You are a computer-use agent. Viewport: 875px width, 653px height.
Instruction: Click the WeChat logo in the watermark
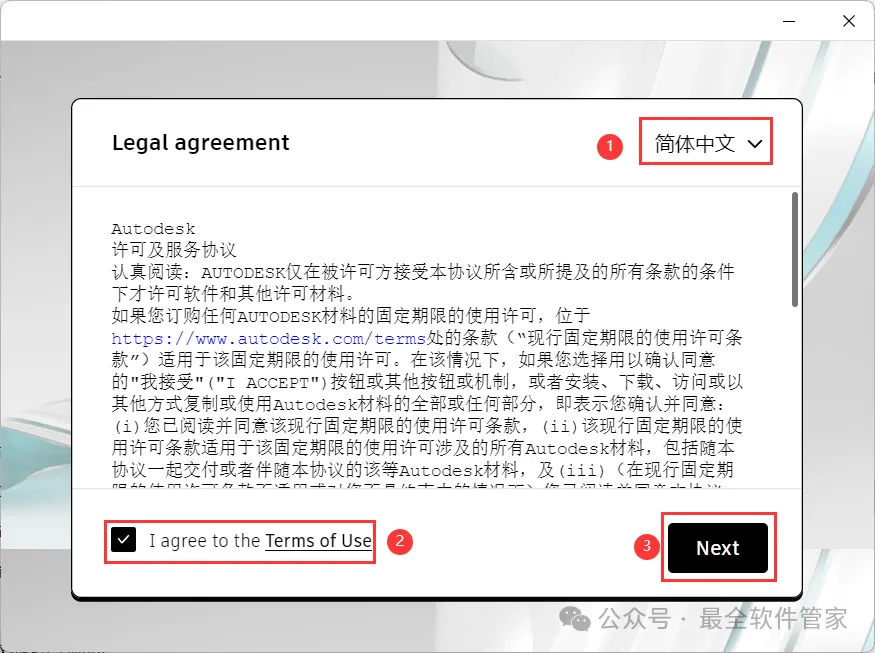click(575, 619)
